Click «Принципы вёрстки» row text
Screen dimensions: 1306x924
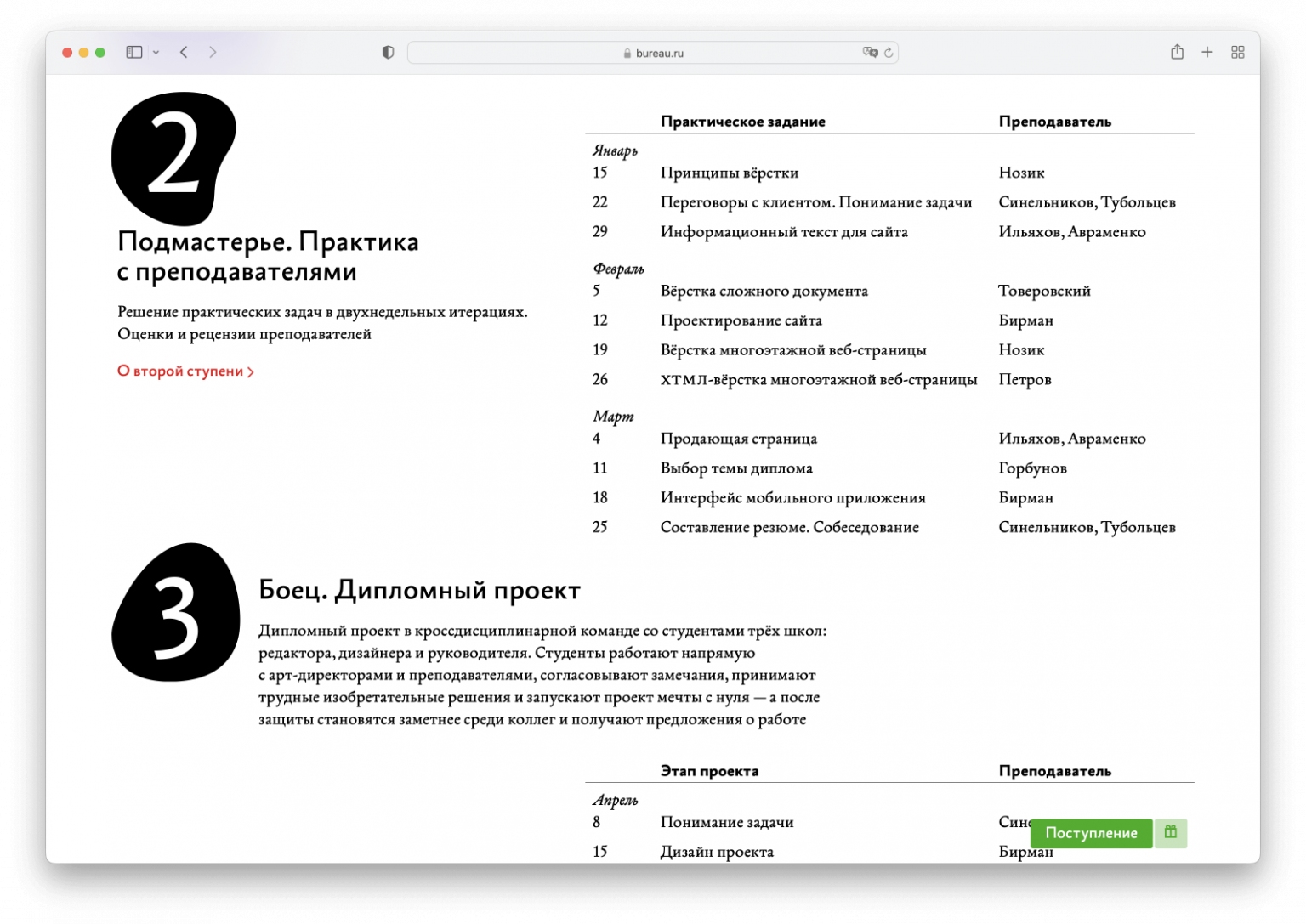[x=730, y=173]
